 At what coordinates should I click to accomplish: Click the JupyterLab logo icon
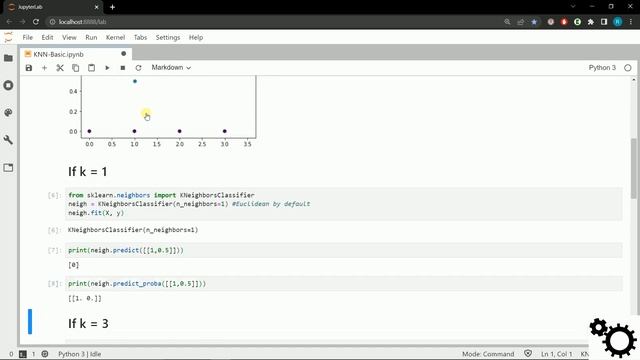[x=8, y=37]
